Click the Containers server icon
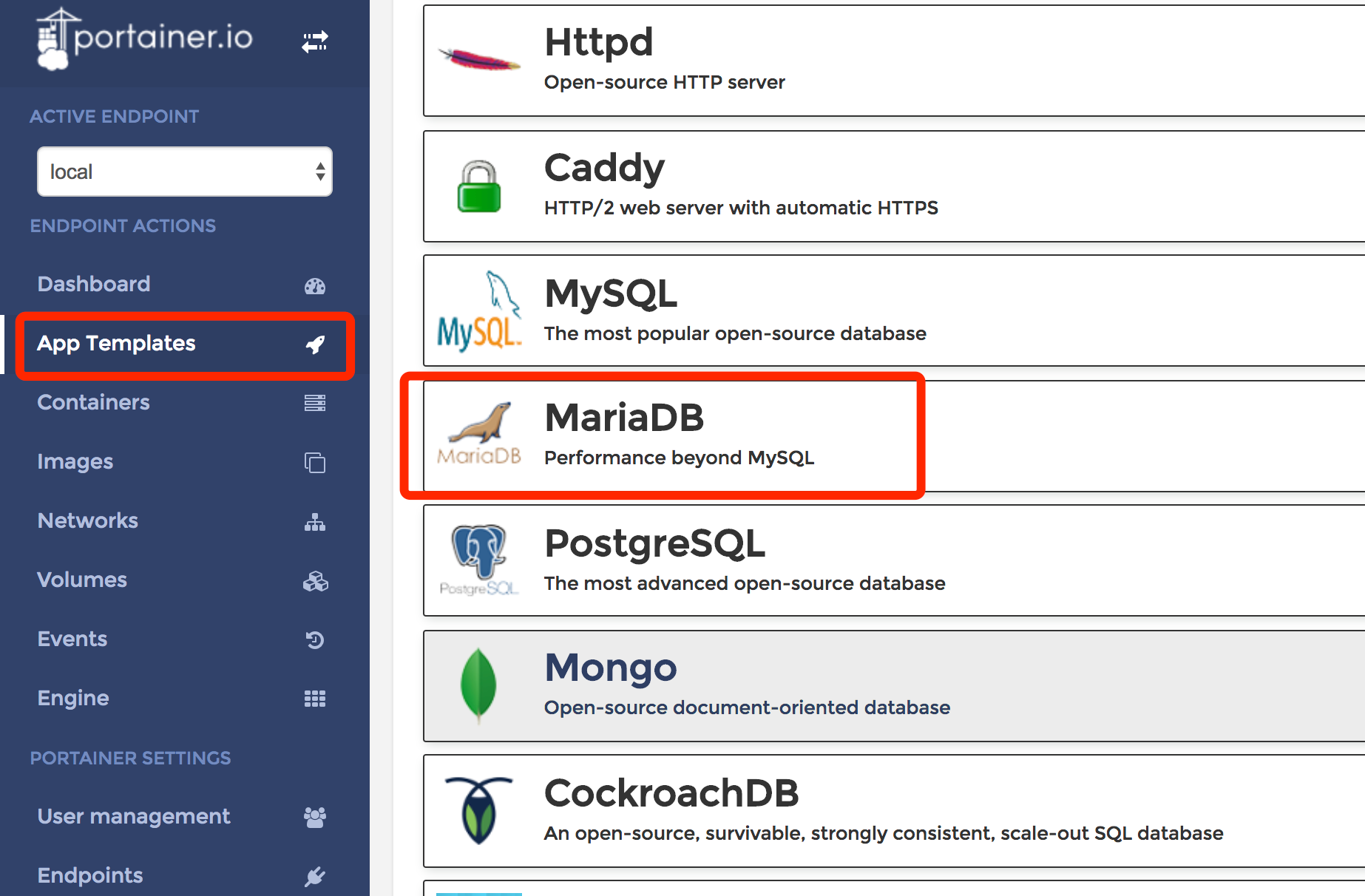The width and height of the screenshot is (1365, 896). tap(315, 403)
